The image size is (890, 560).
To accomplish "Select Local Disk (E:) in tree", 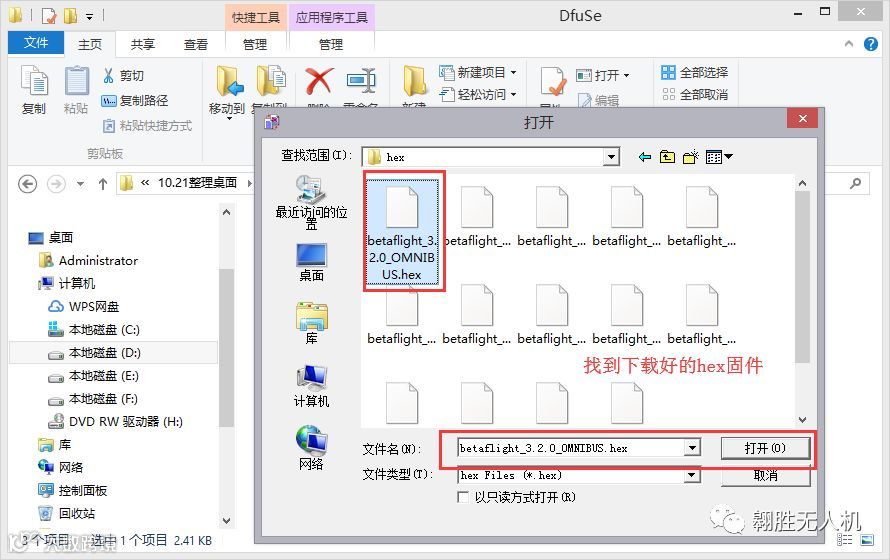I will click(94, 376).
